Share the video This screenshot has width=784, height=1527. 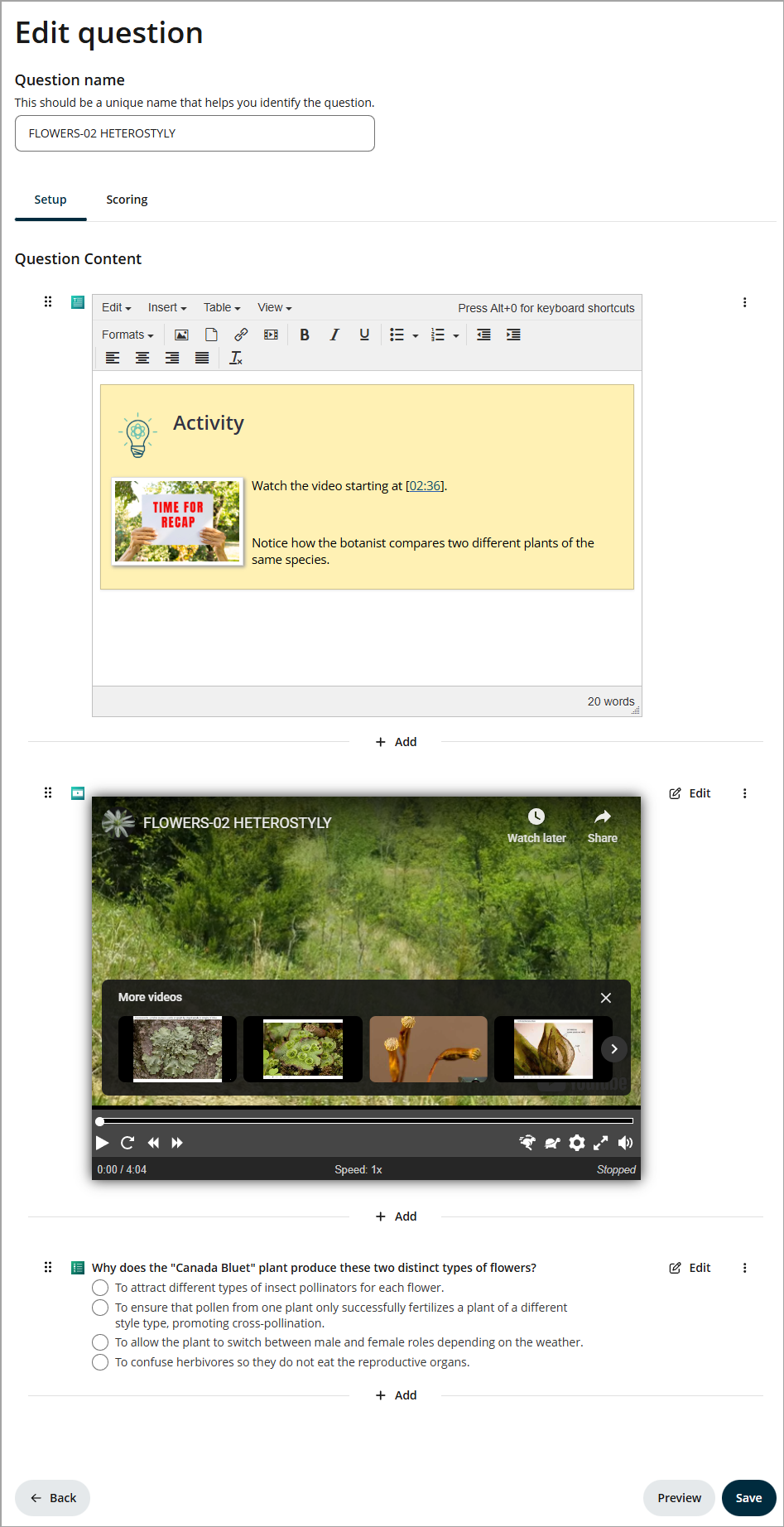[603, 826]
